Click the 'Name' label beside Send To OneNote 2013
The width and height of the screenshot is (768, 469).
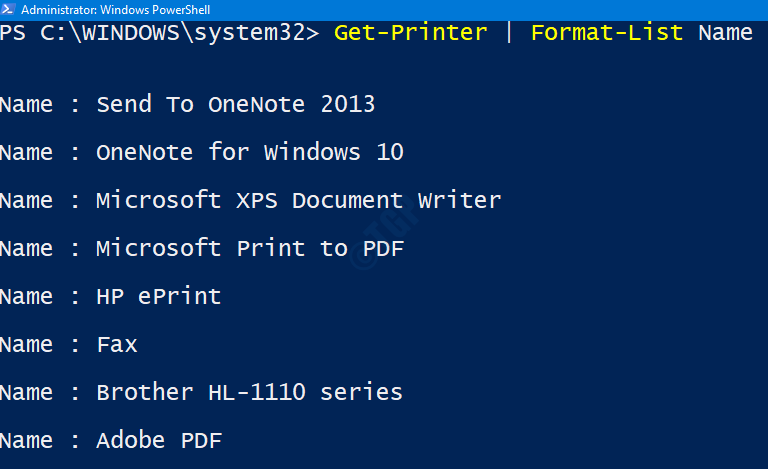(x=26, y=104)
